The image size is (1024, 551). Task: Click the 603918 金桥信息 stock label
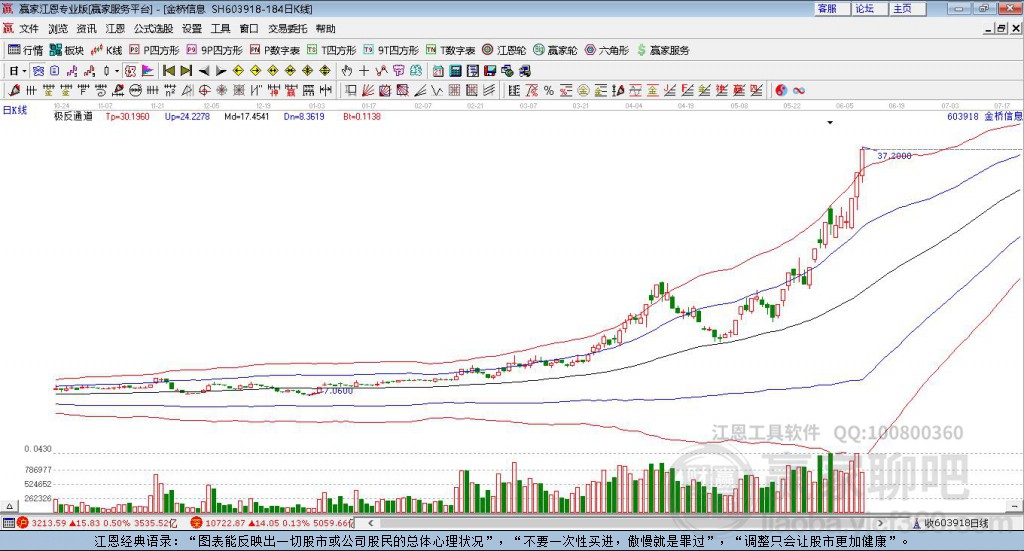pos(984,116)
